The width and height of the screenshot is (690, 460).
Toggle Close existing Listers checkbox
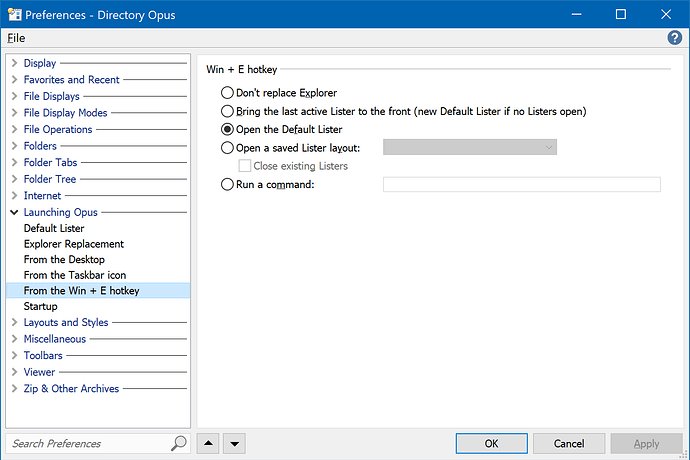point(245,166)
